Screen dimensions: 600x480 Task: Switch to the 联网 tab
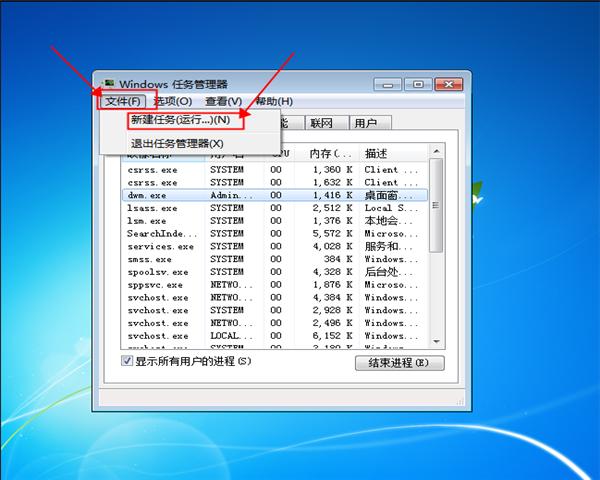[326, 123]
